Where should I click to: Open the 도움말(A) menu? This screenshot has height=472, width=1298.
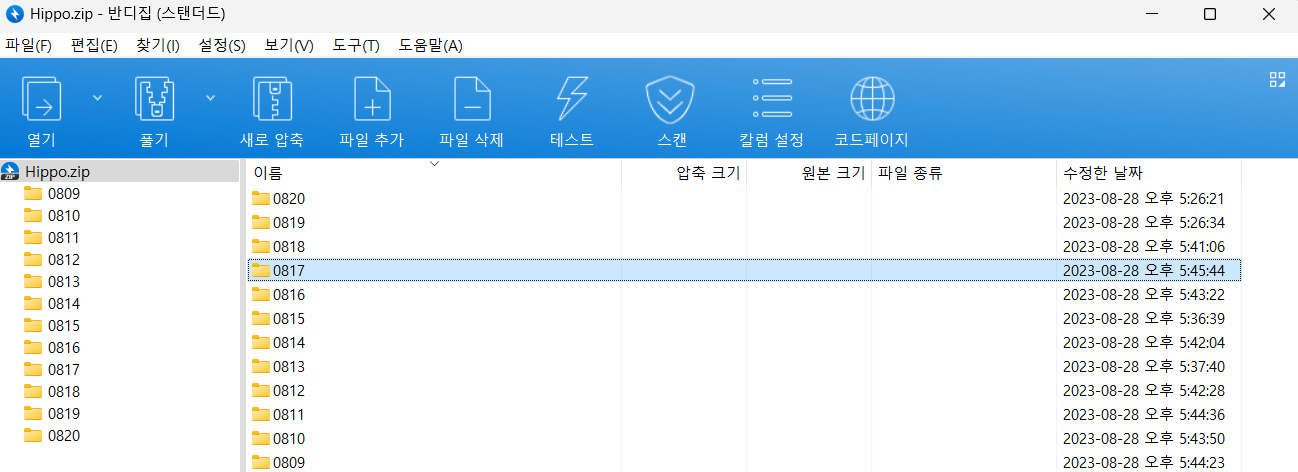[x=430, y=46]
